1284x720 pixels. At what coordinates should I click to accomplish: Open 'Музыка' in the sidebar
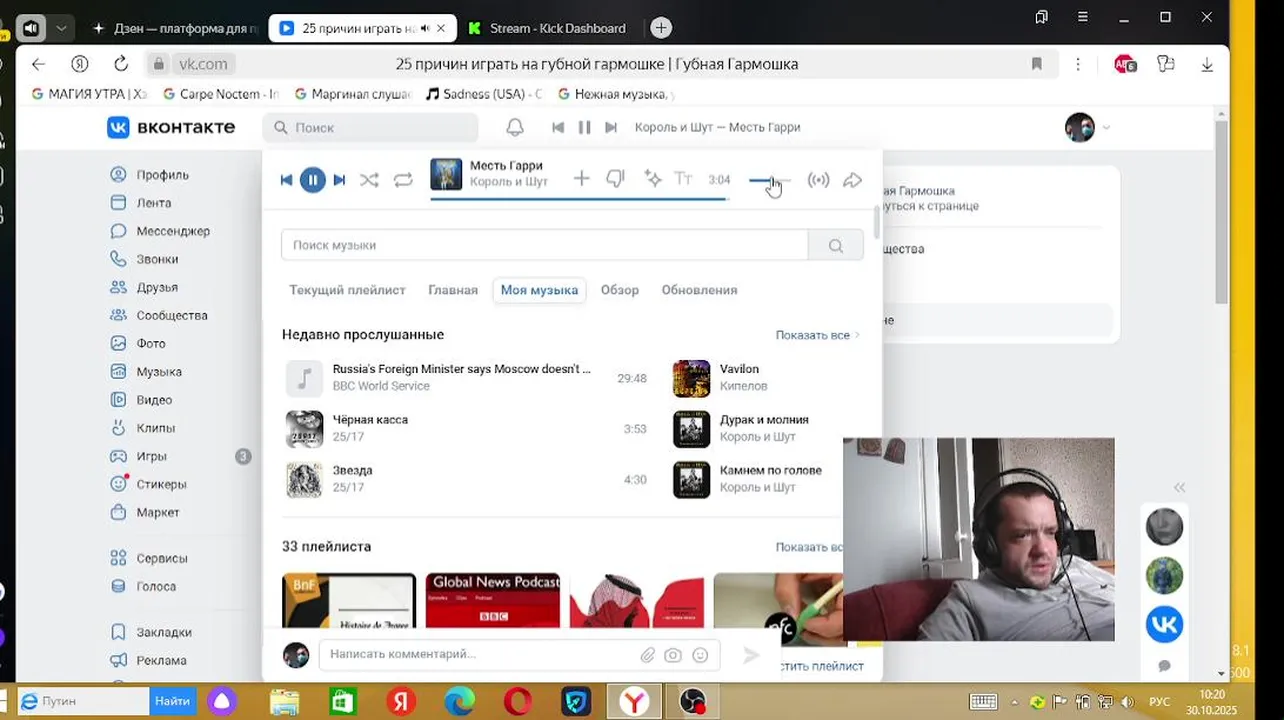(x=159, y=372)
